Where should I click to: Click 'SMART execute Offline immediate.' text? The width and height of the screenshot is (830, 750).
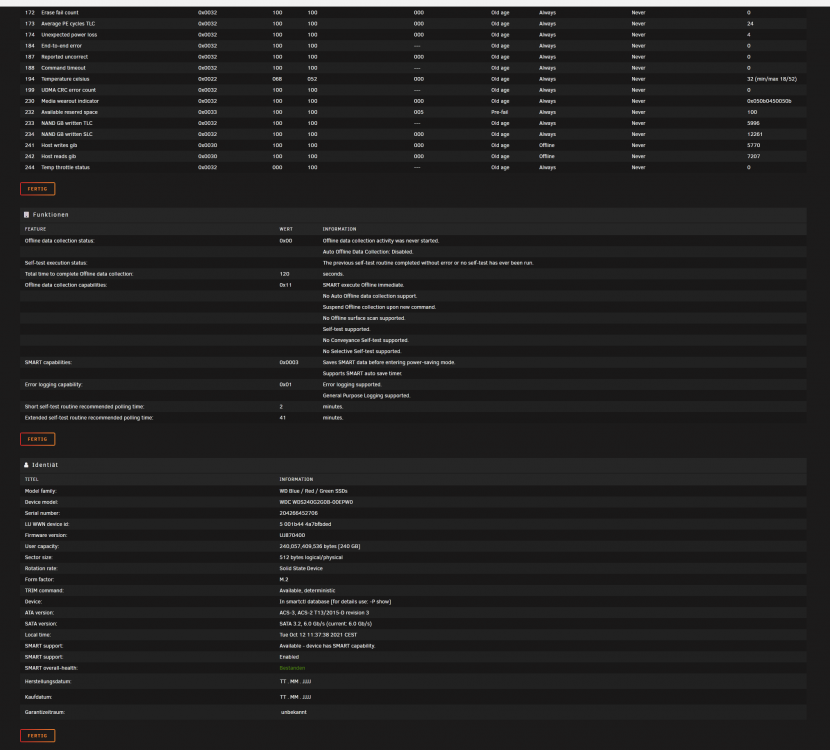363,286
